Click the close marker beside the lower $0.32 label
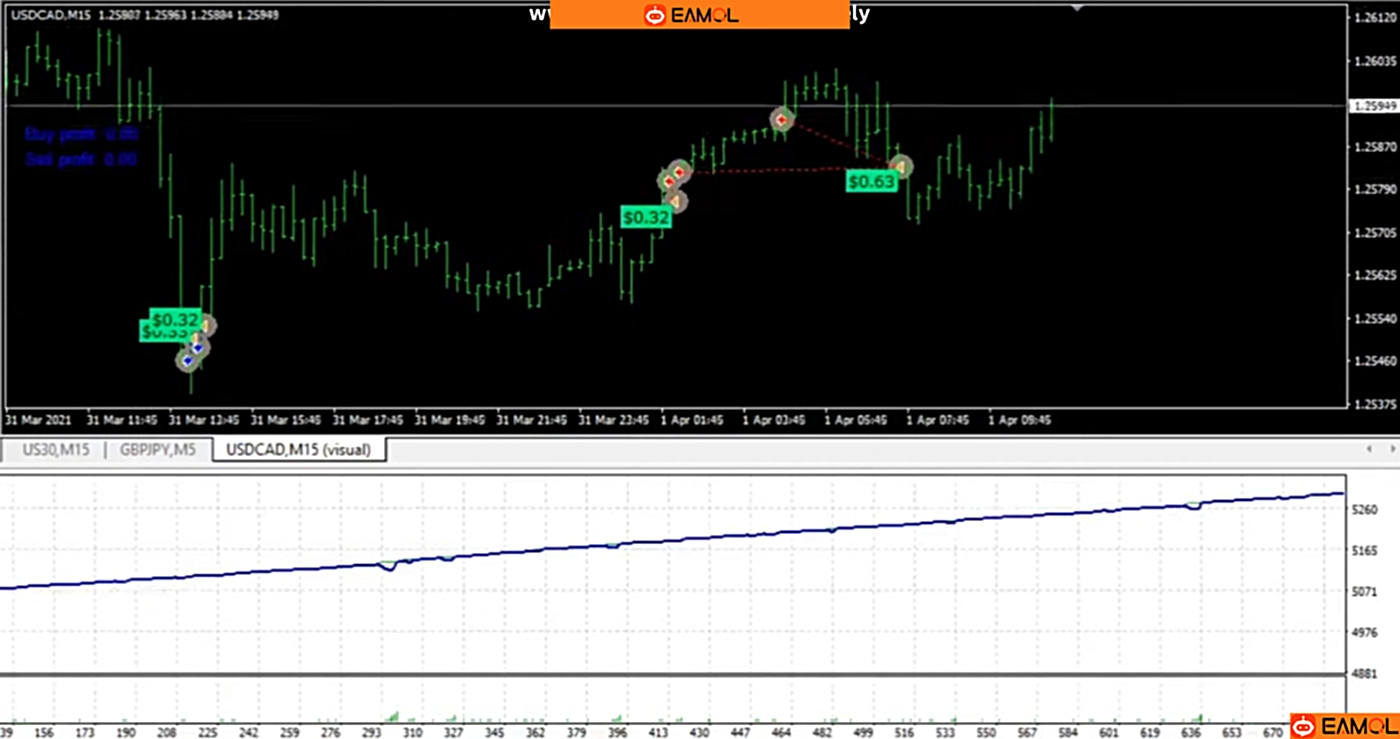The image size is (1400, 739). tap(205, 326)
